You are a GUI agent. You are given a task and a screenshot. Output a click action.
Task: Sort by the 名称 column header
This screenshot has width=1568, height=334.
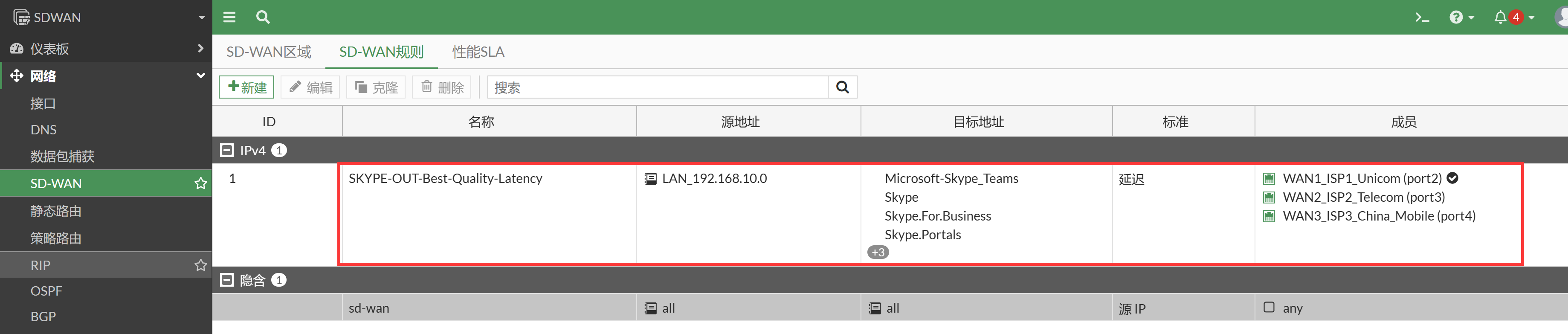[x=490, y=122]
